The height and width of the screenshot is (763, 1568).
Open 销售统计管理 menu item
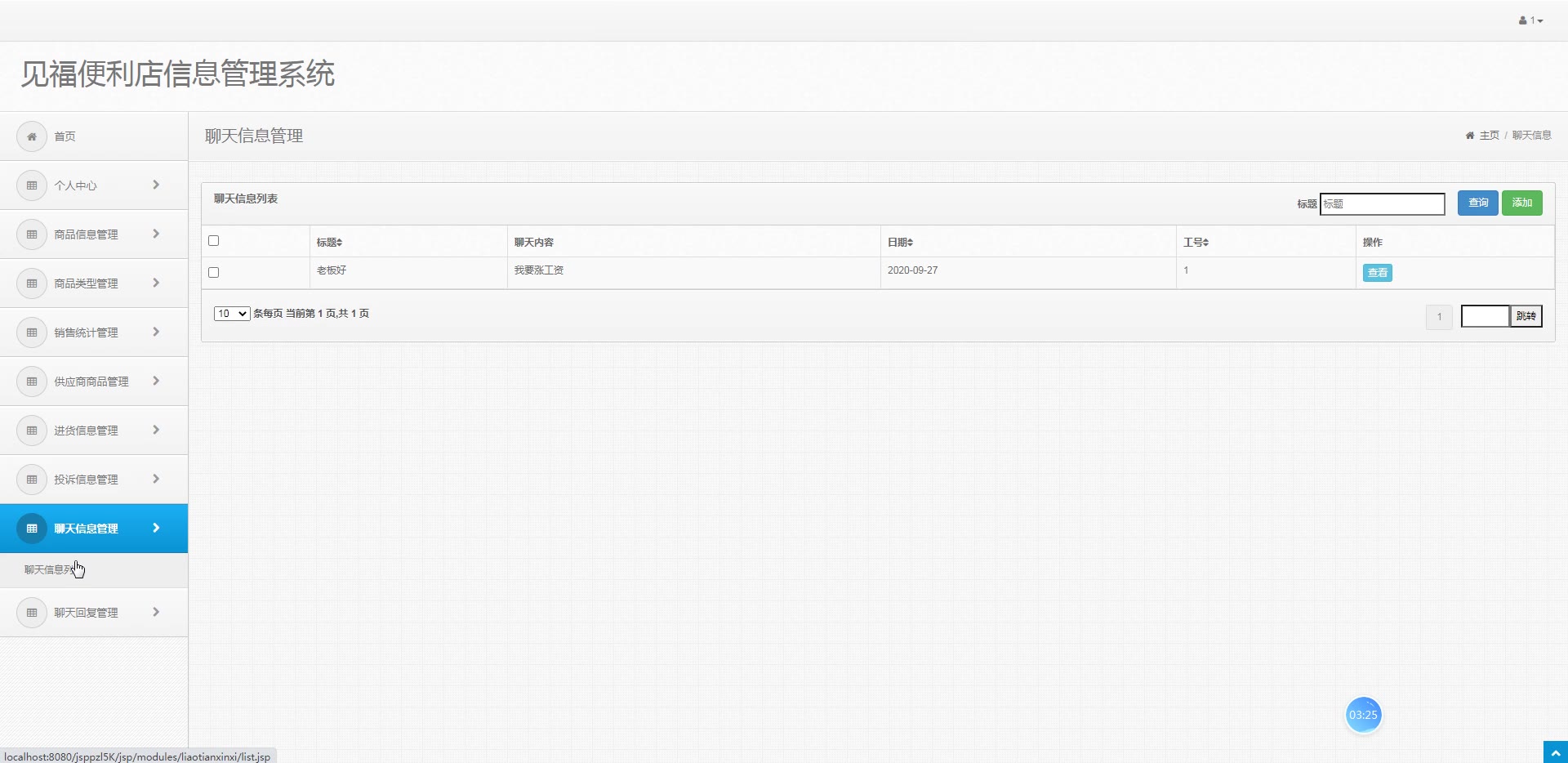point(94,332)
